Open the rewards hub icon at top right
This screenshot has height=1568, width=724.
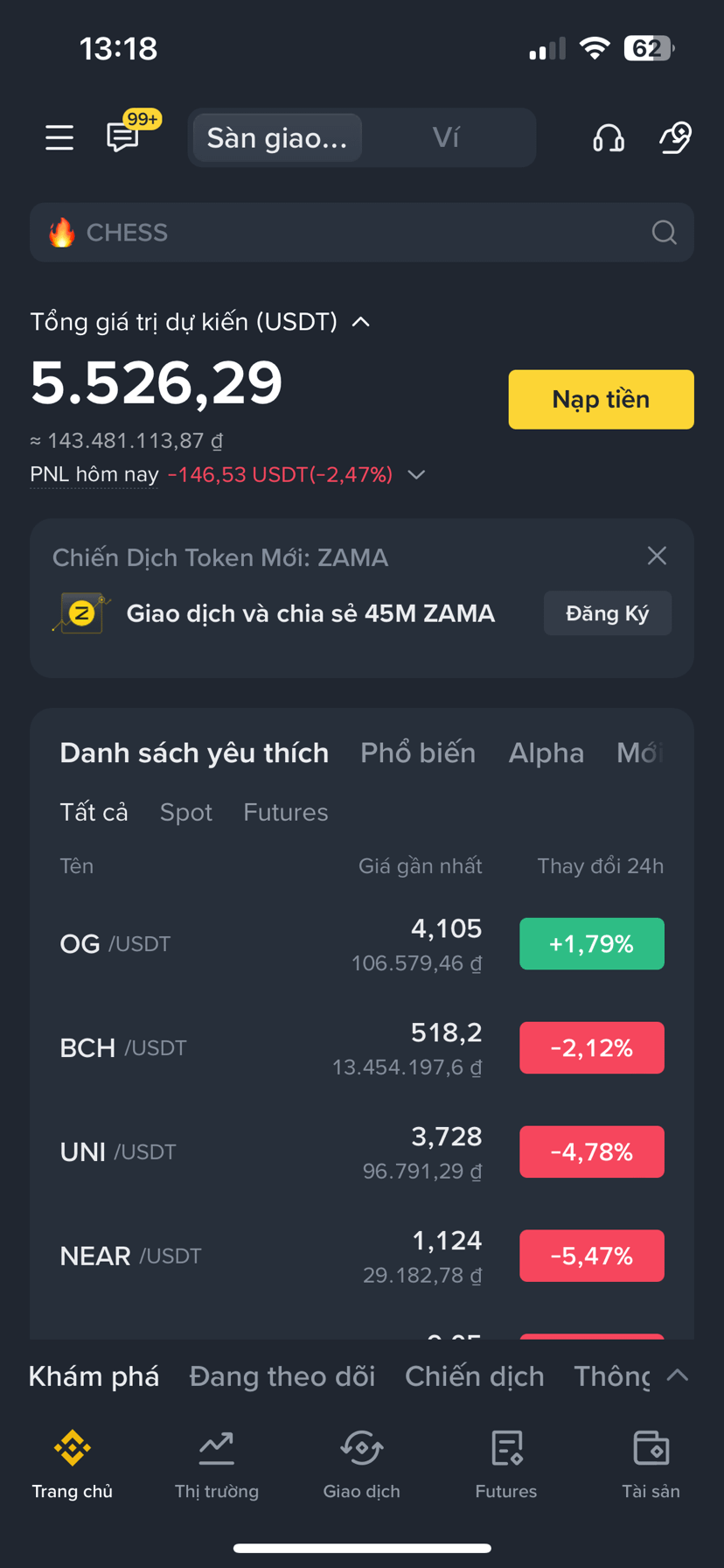(675, 137)
